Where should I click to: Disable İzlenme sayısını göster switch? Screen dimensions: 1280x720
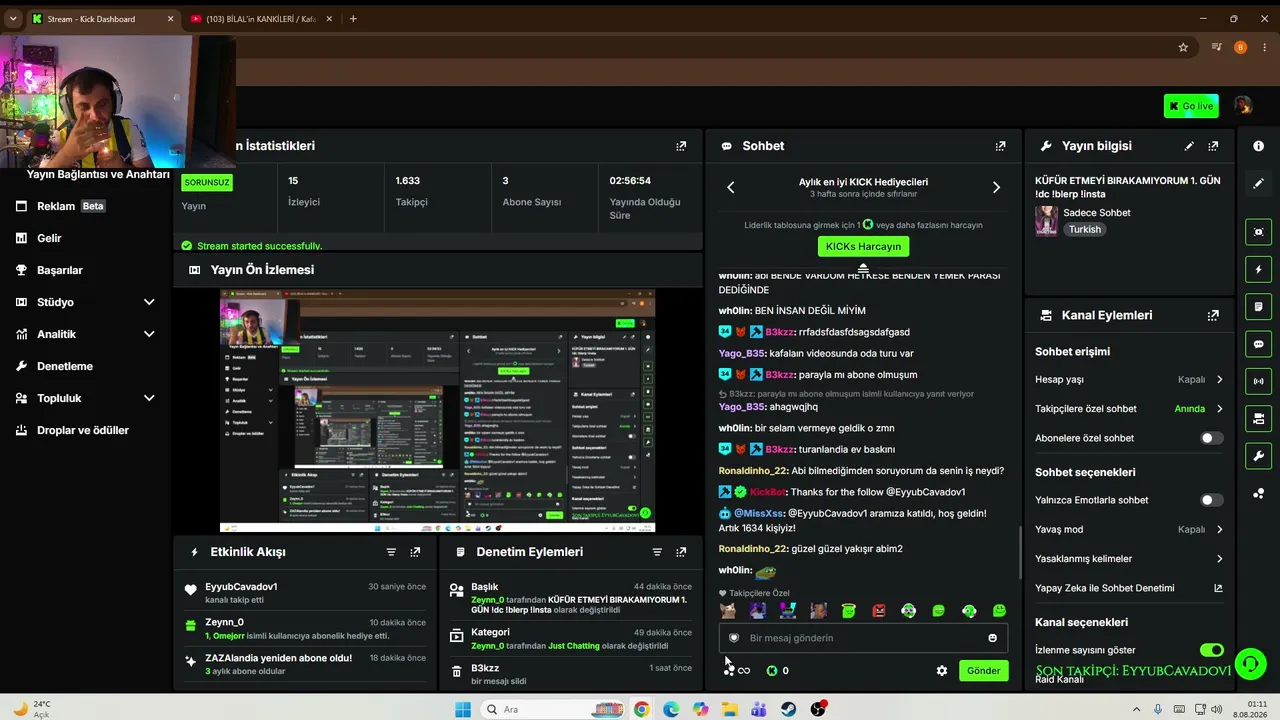[x=1211, y=650]
